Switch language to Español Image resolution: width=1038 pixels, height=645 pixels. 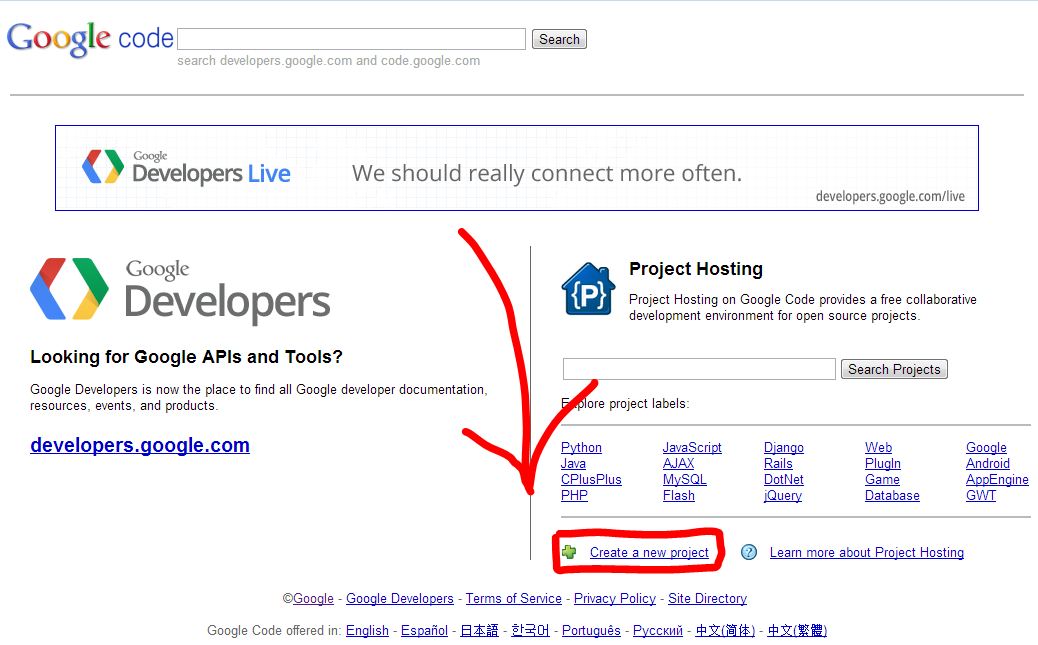(x=424, y=630)
